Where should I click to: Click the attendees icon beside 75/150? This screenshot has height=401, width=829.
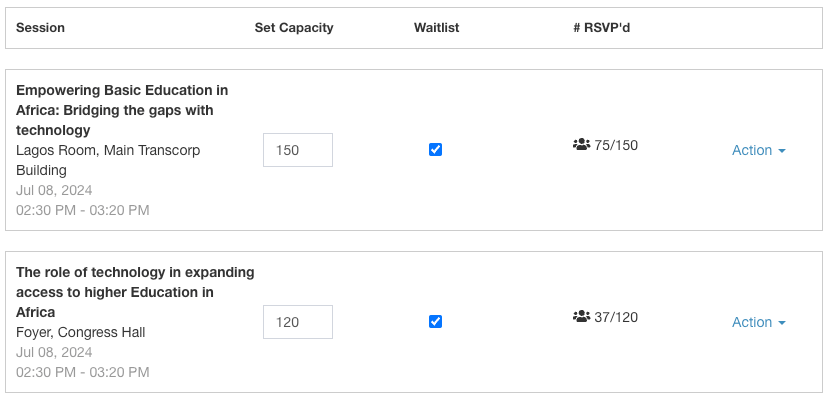581,145
